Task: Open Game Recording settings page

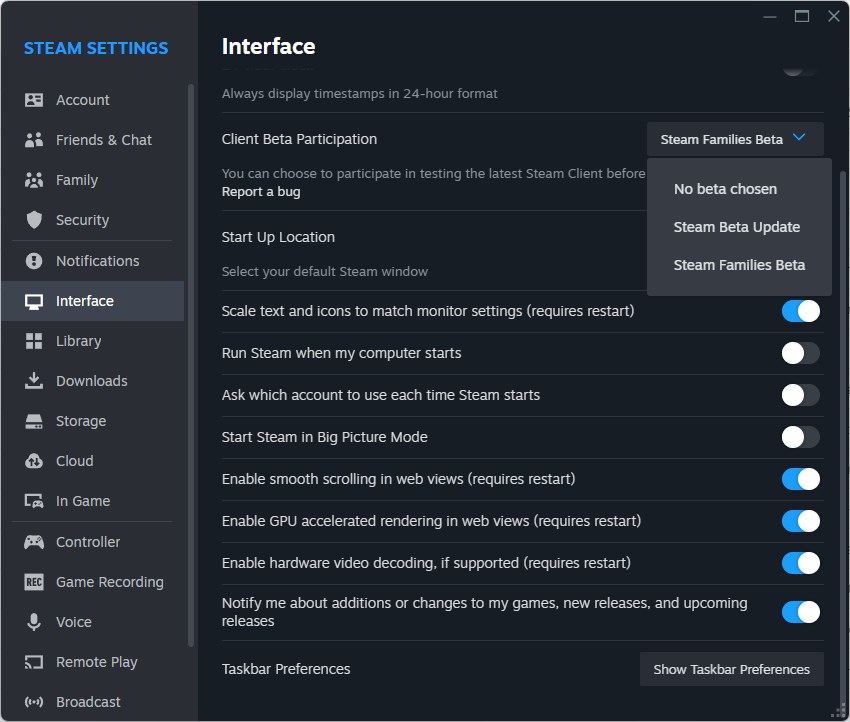Action: 110,582
